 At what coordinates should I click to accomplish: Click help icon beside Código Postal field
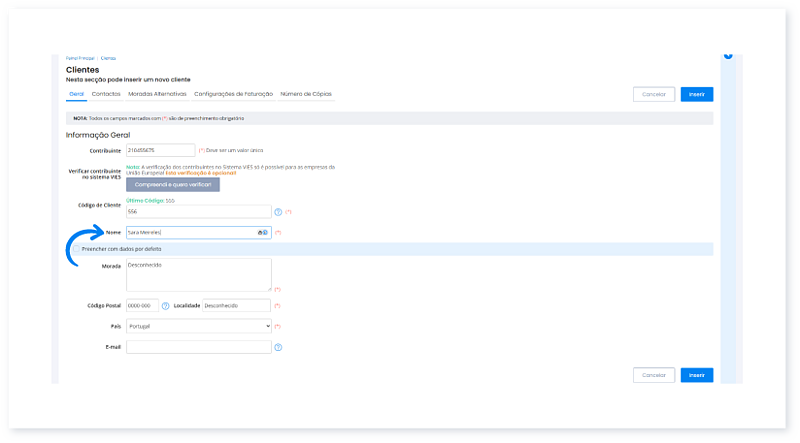(166, 306)
